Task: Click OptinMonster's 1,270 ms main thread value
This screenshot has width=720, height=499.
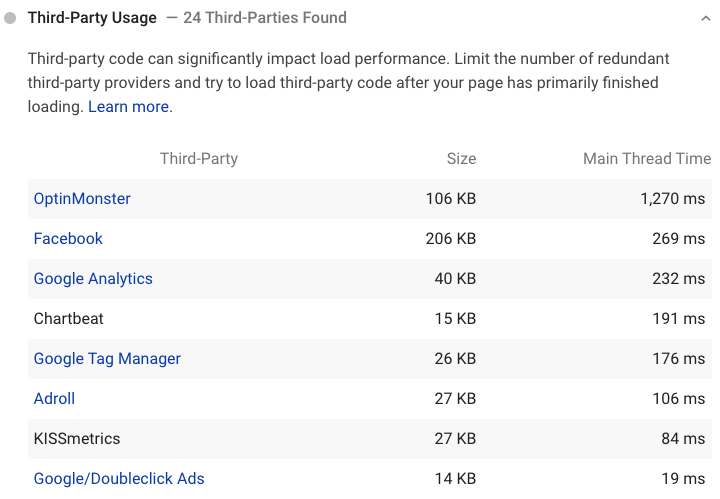Action: (672, 199)
